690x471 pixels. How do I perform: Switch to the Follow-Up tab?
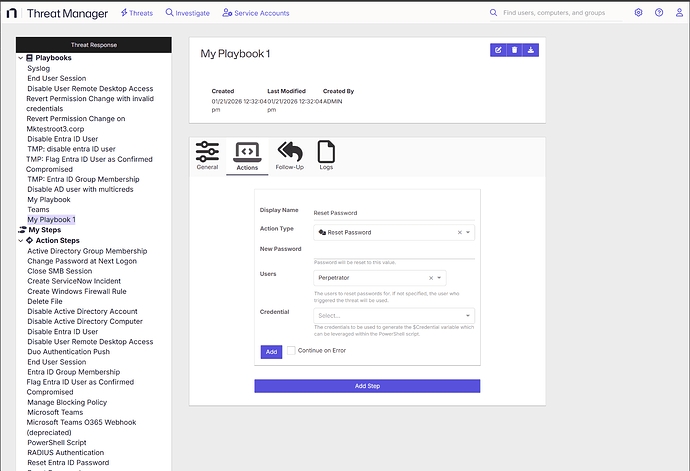pos(290,155)
